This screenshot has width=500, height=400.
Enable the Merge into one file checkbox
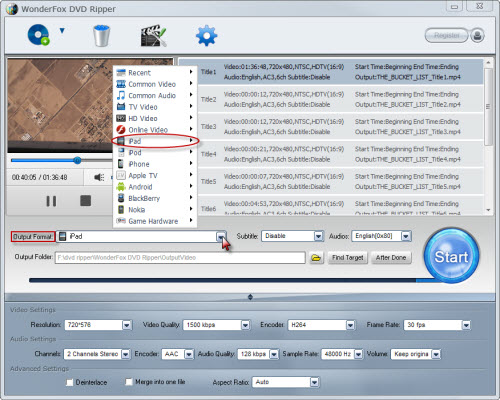point(128,382)
